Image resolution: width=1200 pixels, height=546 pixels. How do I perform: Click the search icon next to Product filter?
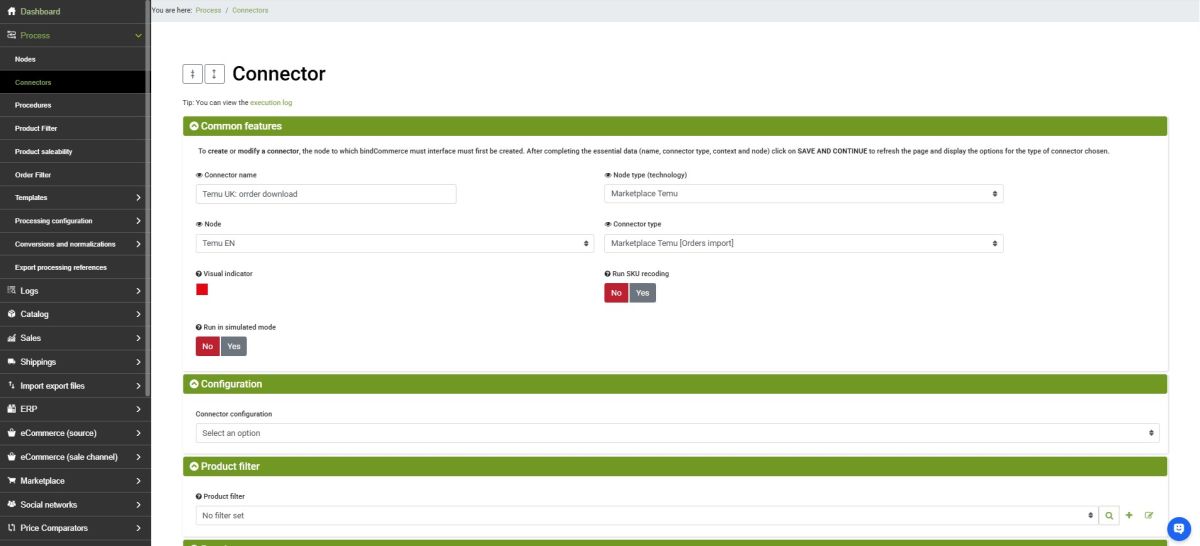[x=1108, y=516]
